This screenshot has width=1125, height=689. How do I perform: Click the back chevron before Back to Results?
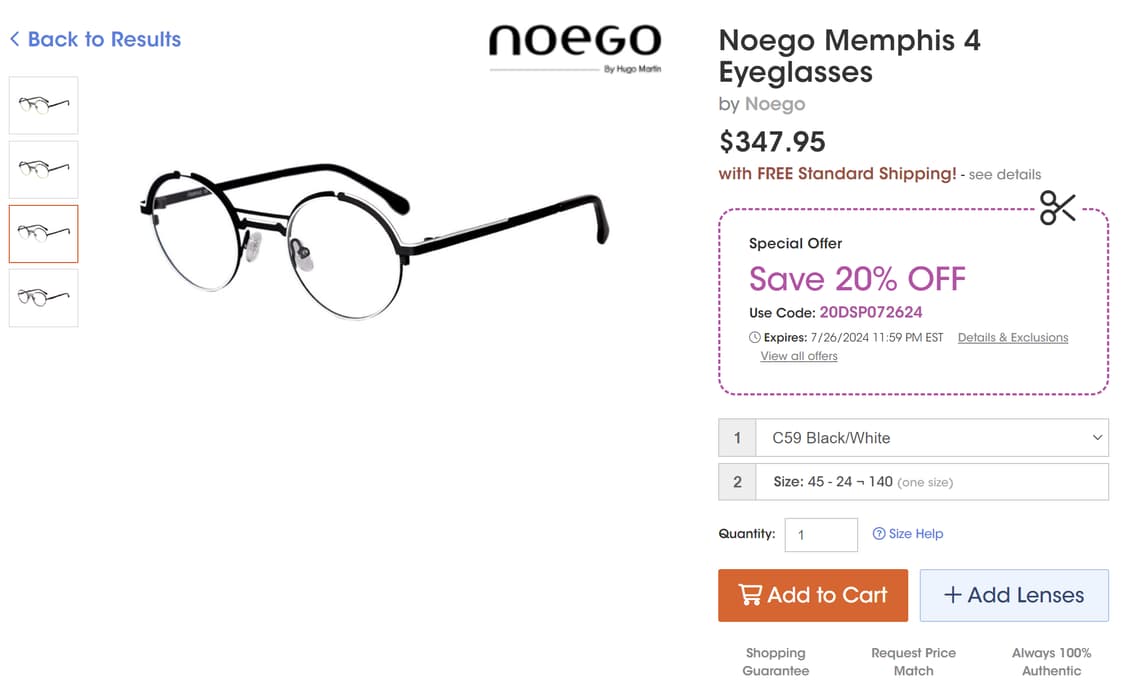pos(14,38)
